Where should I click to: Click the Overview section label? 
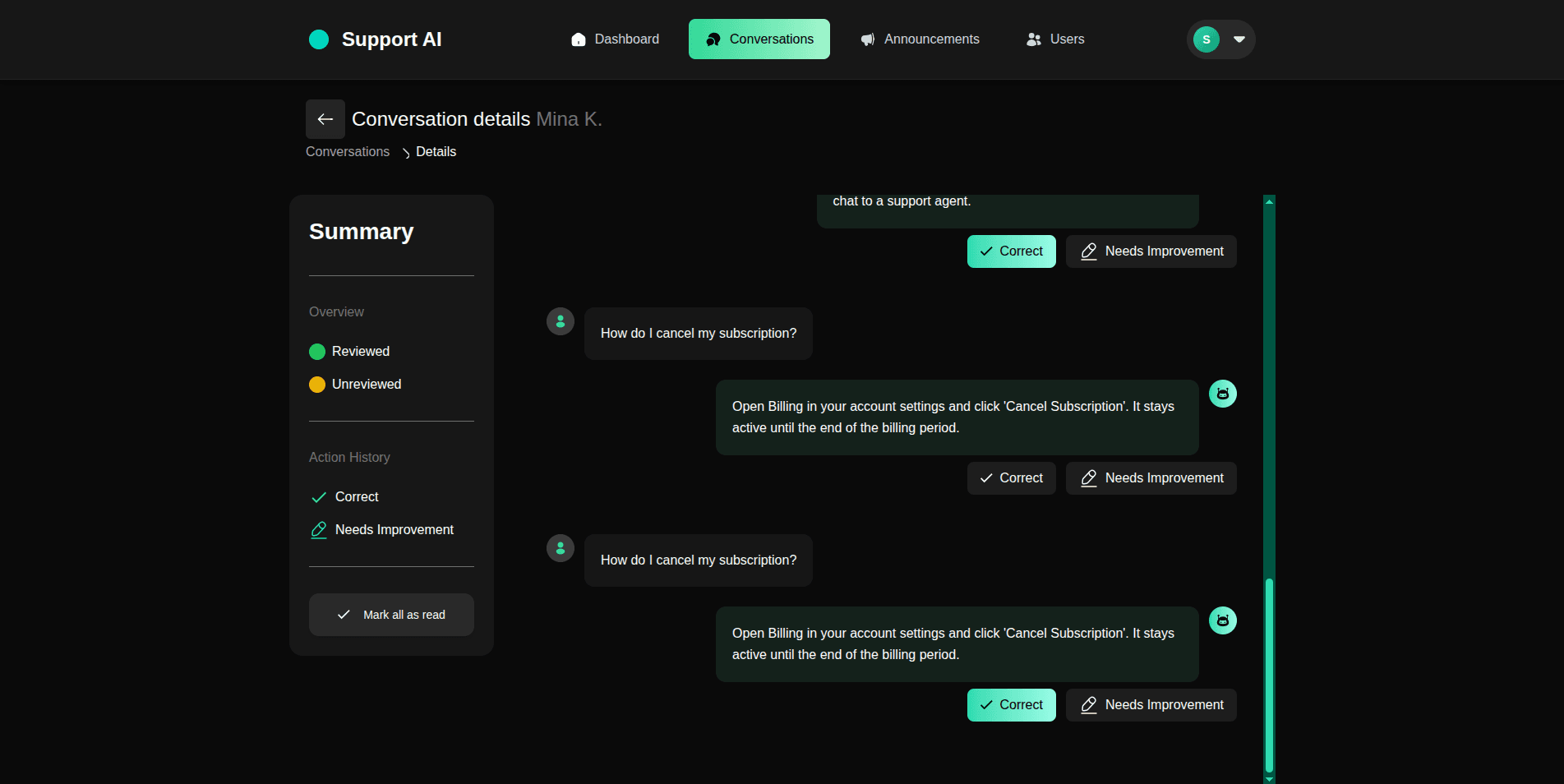click(336, 312)
